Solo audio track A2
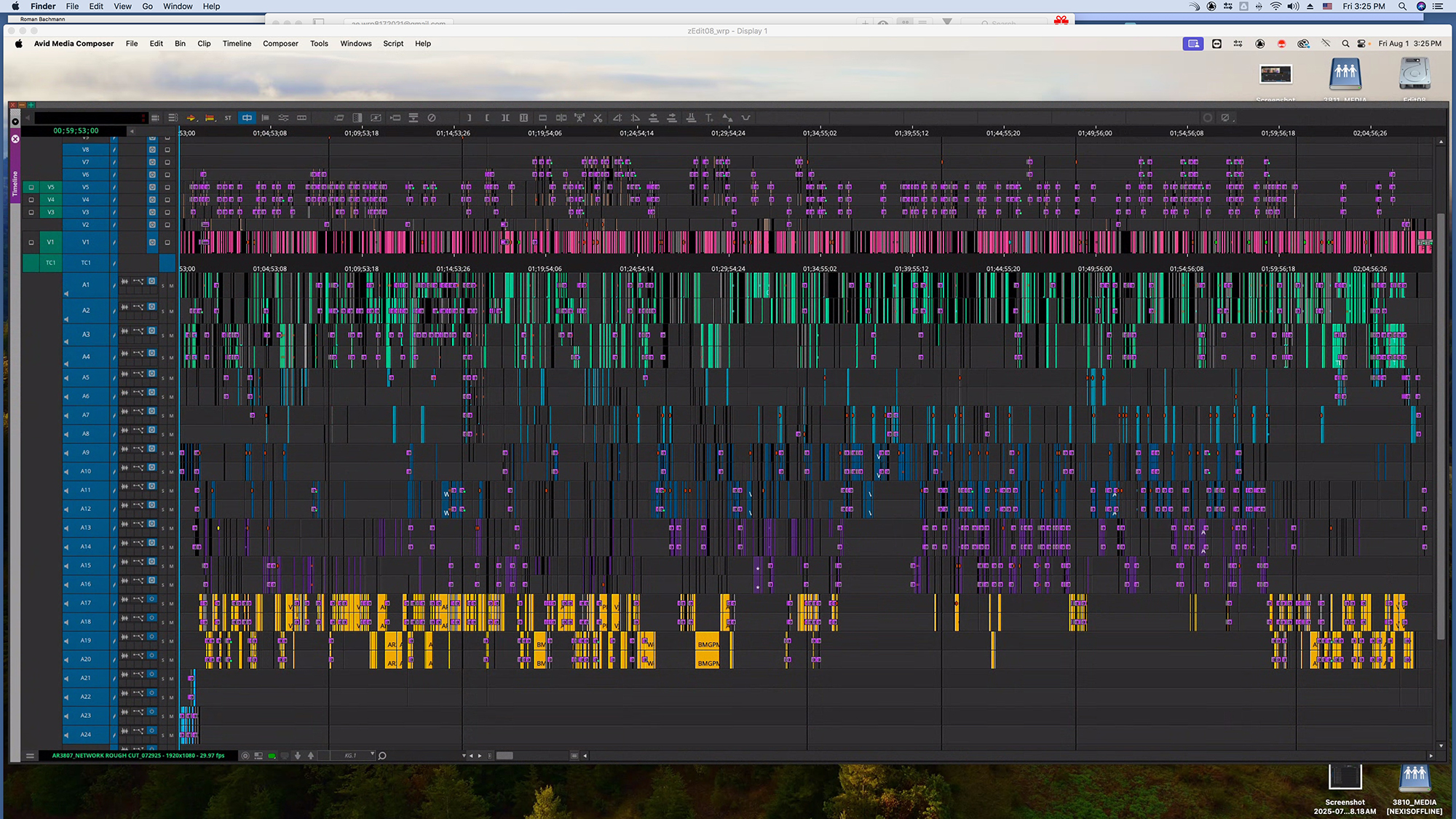The height and width of the screenshot is (819, 1456). click(163, 312)
